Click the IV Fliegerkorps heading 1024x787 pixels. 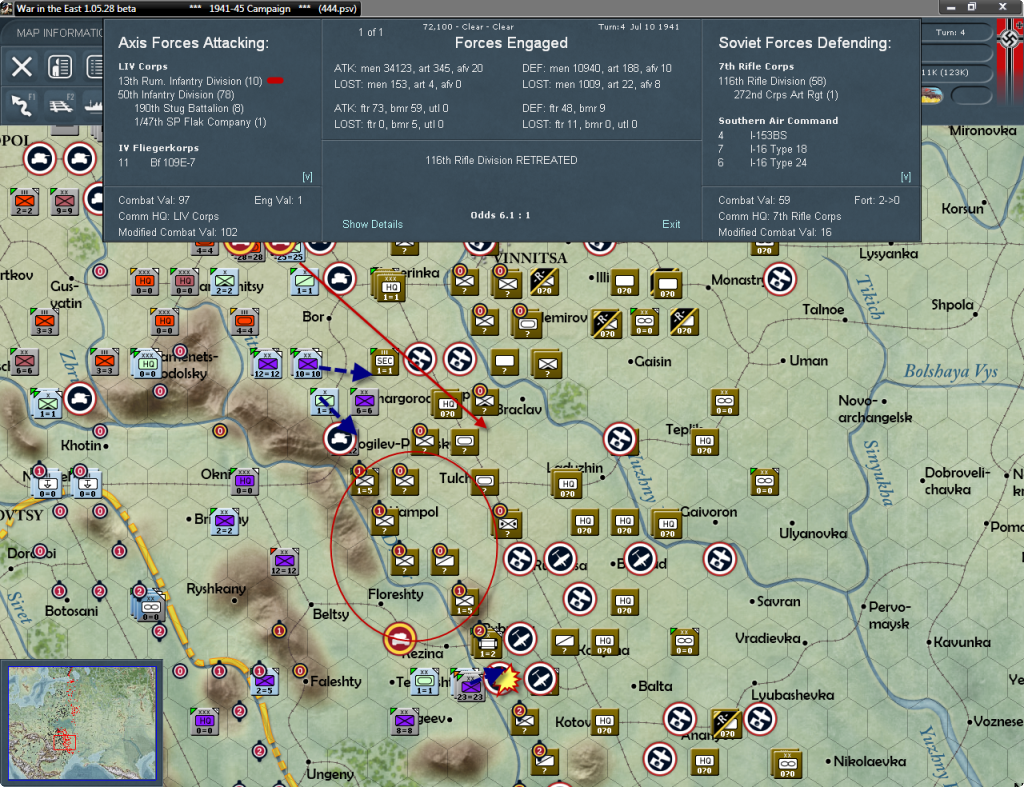click(x=159, y=148)
